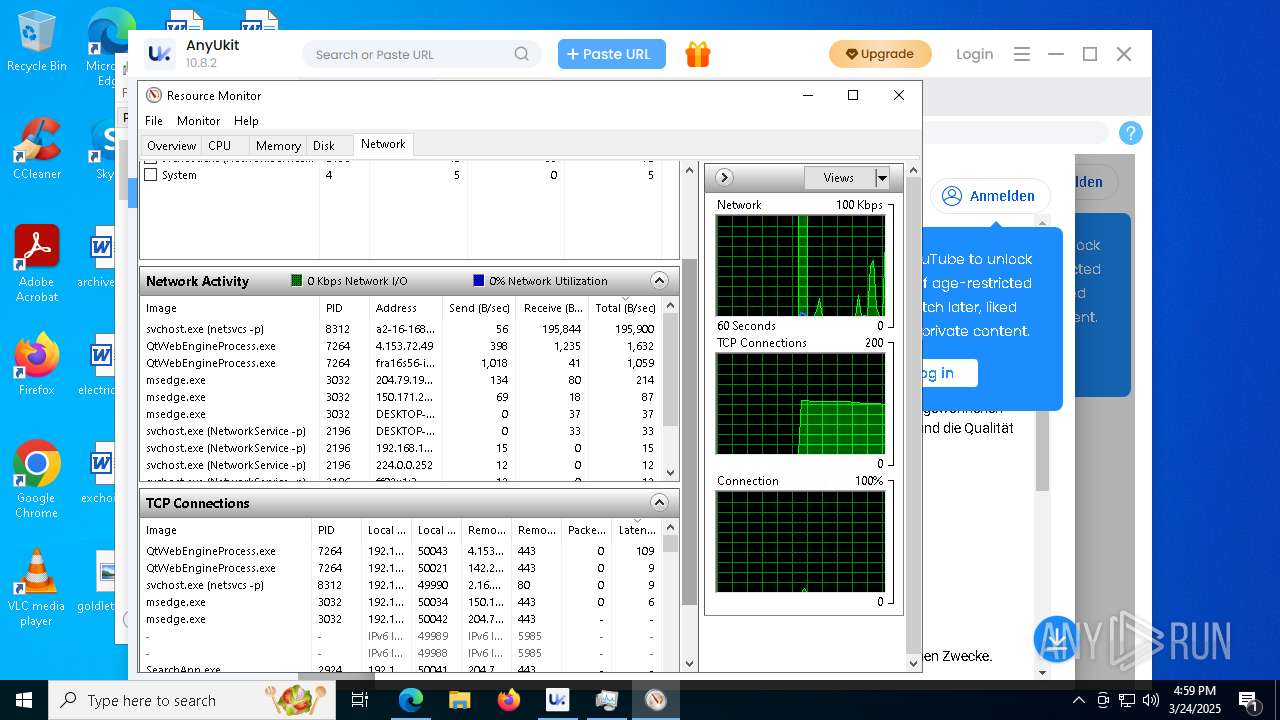Select the msedge.exe row with 204.79 address

(x=400, y=380)
